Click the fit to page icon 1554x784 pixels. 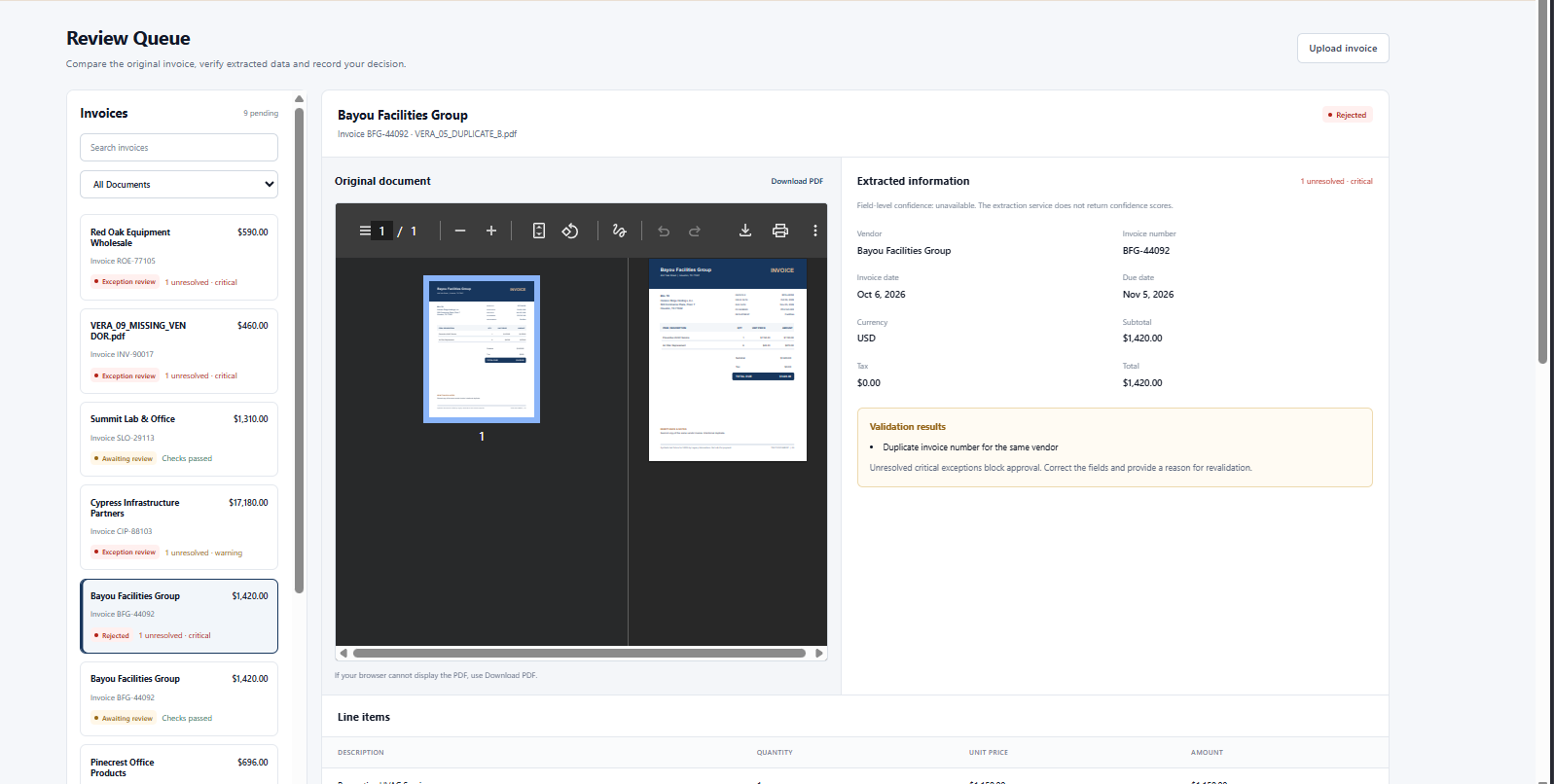pyautogui.click(x=539, y=231)
